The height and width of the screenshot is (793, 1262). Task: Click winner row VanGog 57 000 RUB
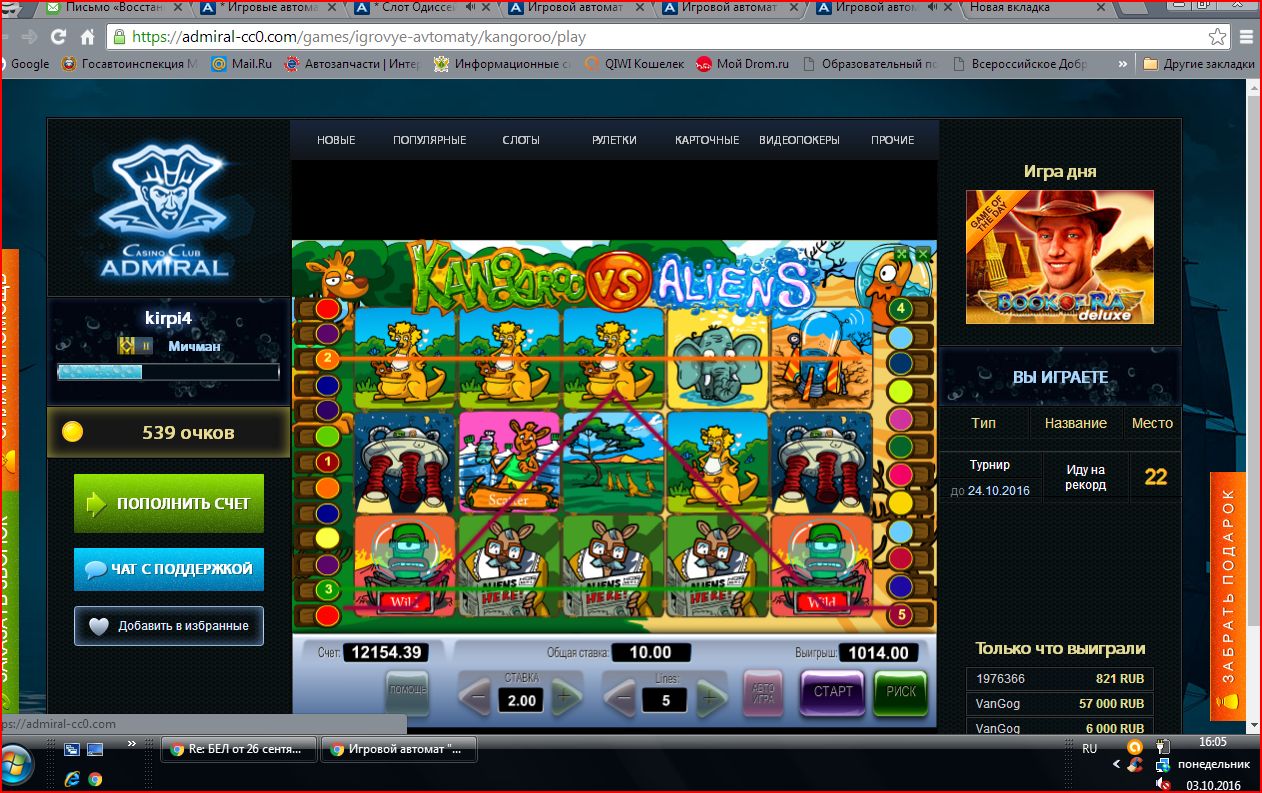click(x=1060, y=703)
